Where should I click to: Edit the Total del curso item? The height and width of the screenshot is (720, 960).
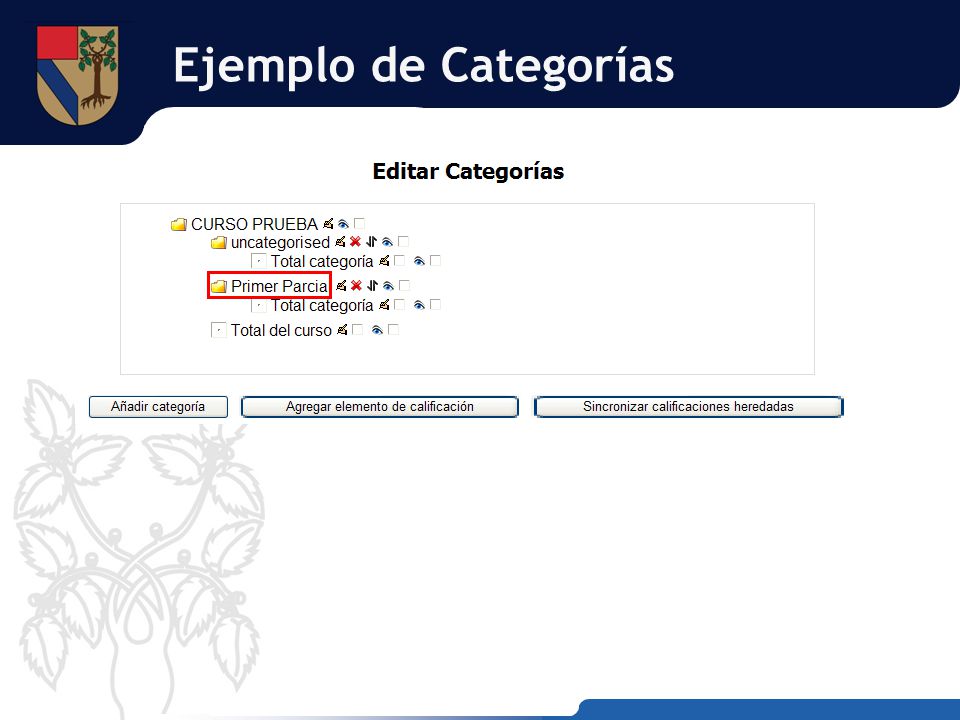(342, 330)
